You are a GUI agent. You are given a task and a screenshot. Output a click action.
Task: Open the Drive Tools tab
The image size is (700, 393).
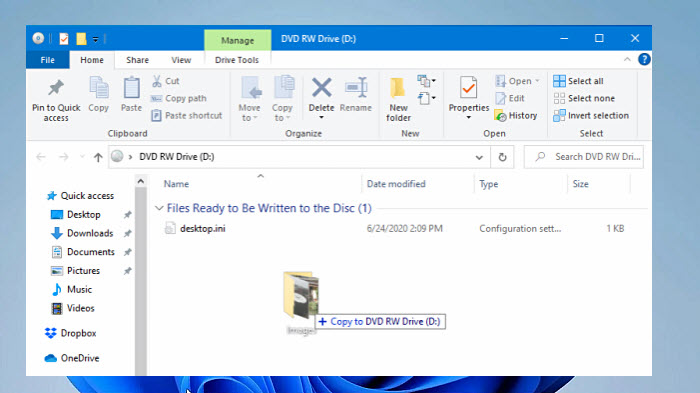(237, 60)
